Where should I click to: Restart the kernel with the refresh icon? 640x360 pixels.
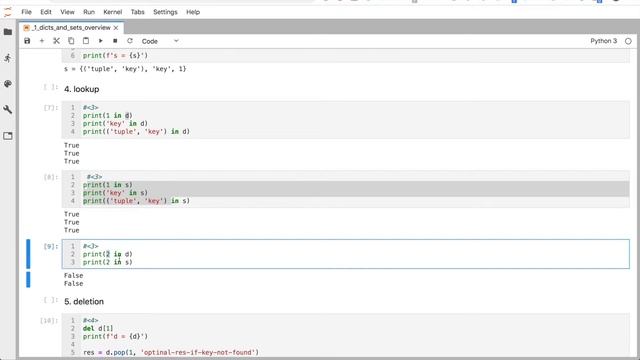(130, 41)
